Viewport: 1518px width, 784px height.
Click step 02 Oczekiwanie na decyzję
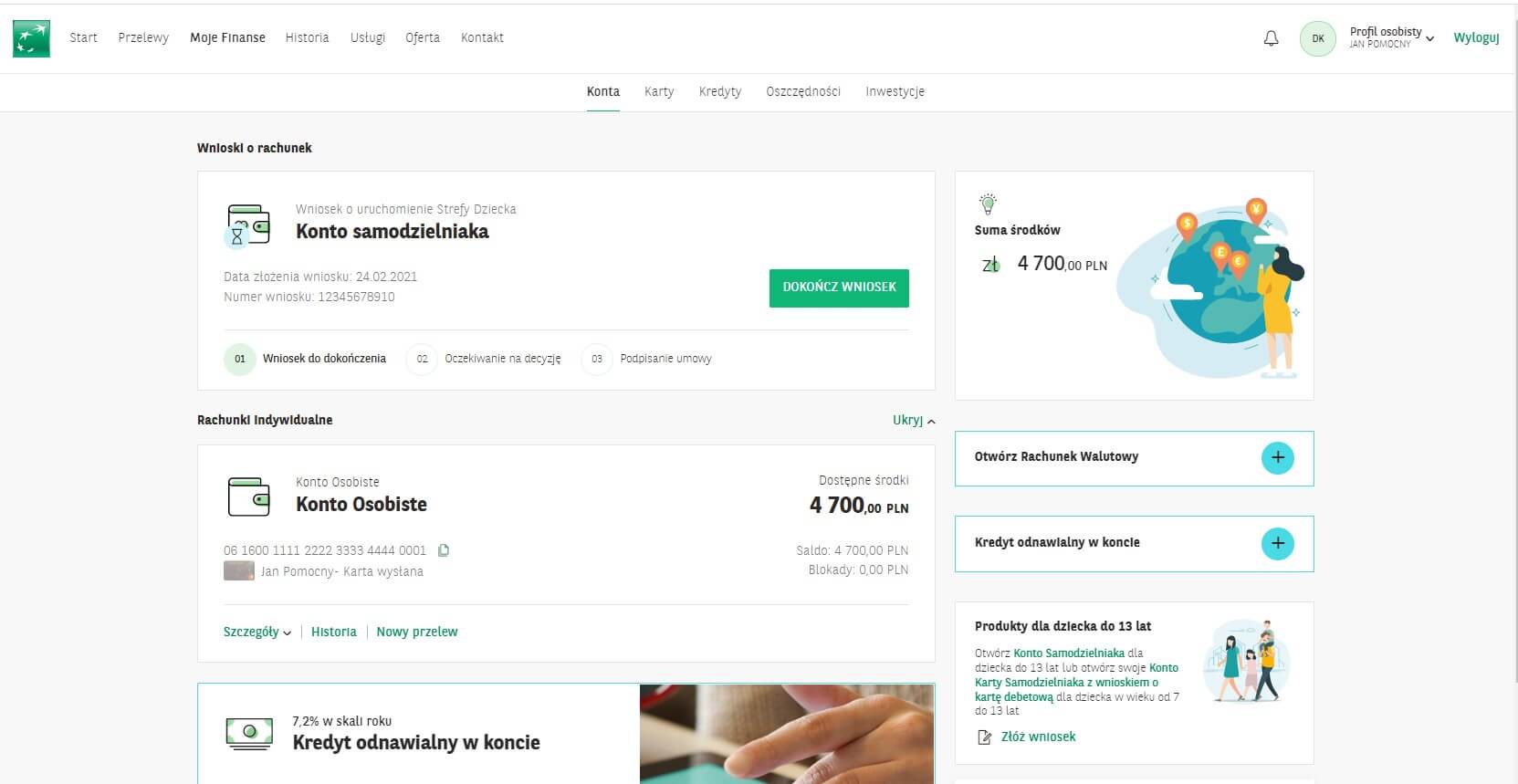point(484,359)
